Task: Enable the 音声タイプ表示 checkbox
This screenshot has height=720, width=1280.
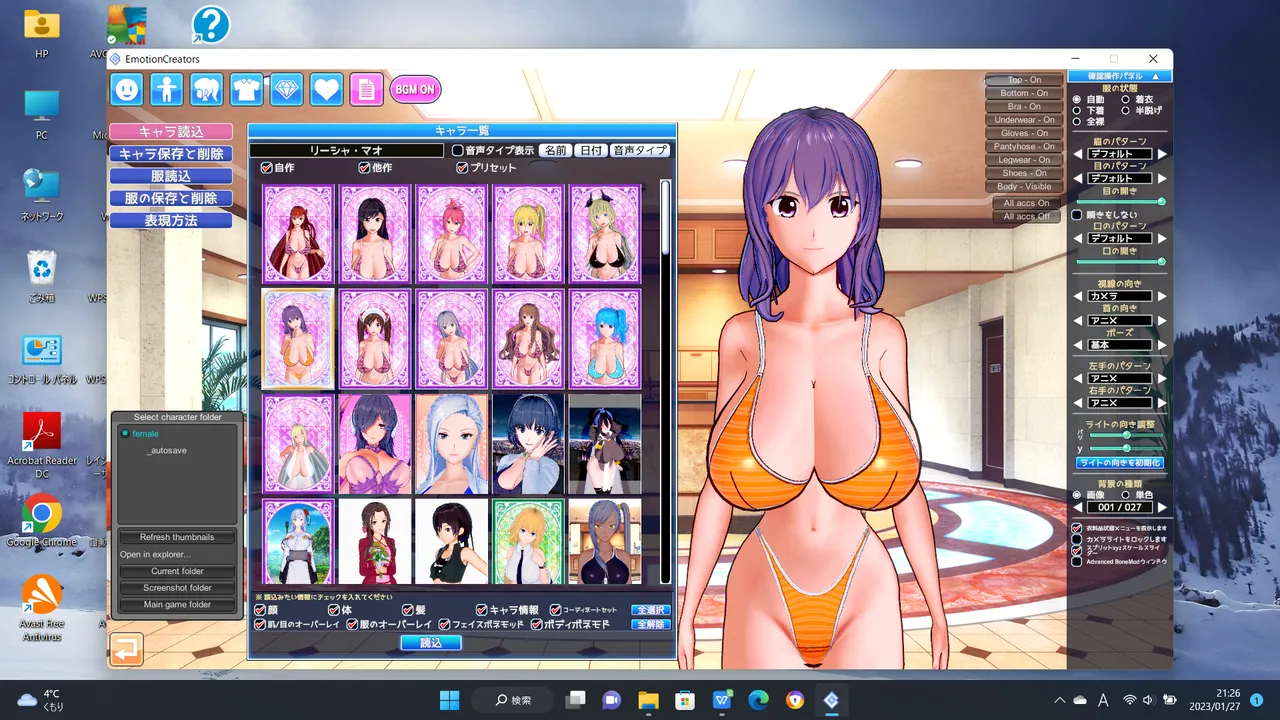Action: tap(458, 150)
